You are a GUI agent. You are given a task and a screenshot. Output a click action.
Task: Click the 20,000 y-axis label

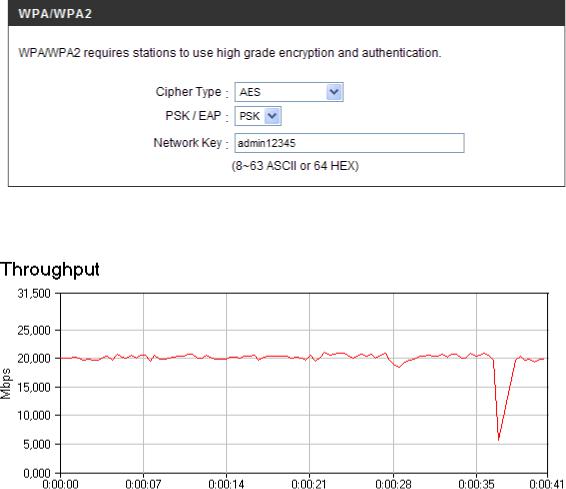coord(34,358)
